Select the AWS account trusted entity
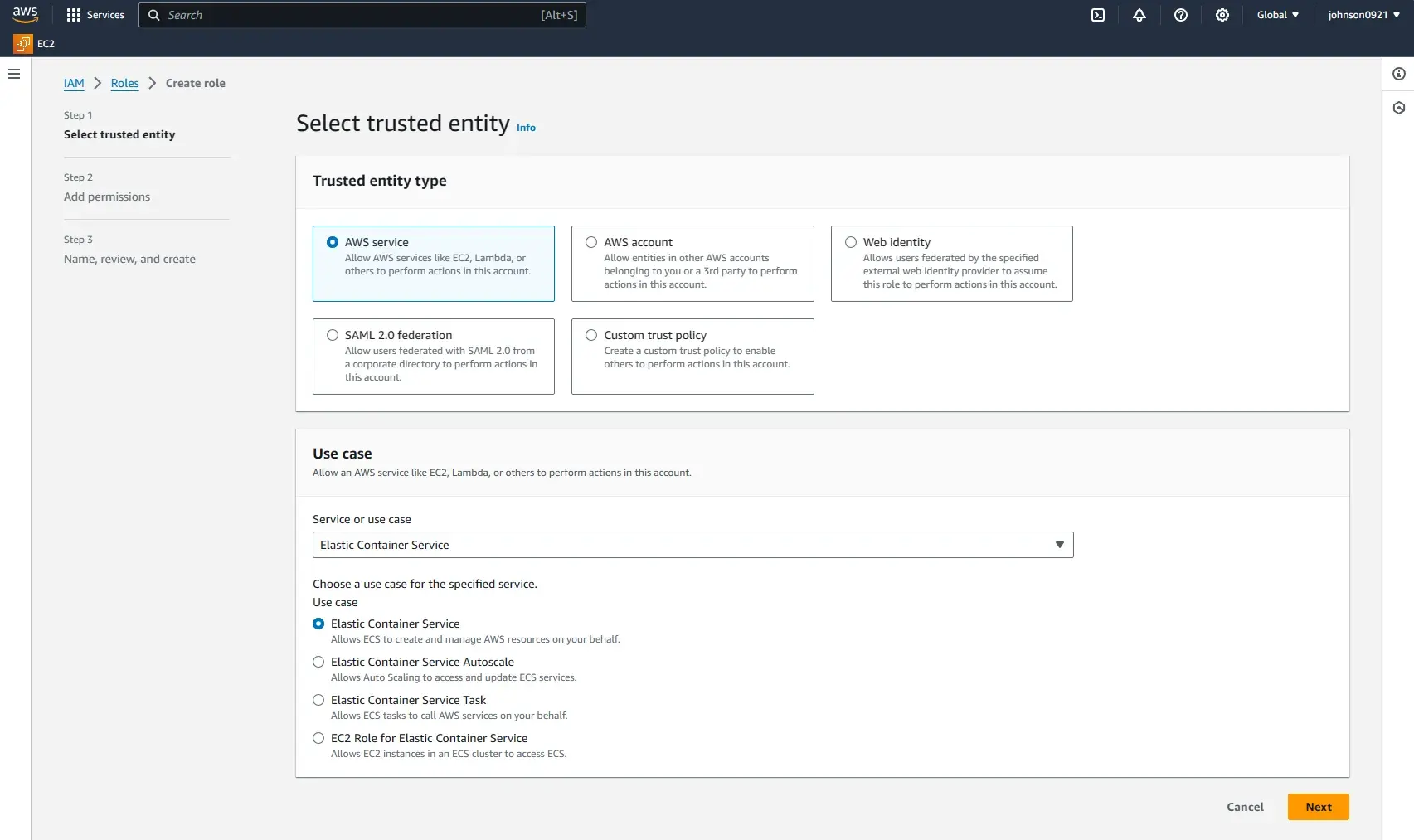Viewport: 1414px width, 840px height. coord(590,242)
